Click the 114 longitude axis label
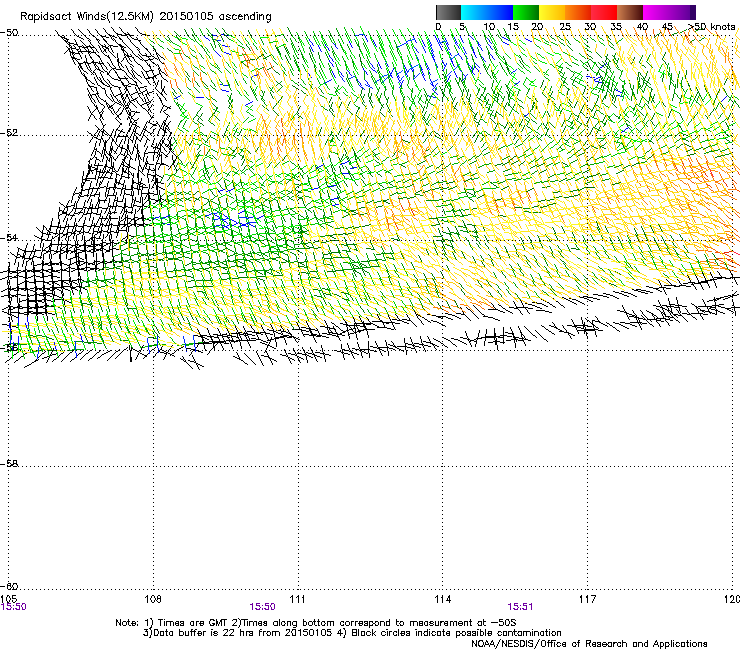This screenshot has height=650, width=740. (442, 599)
